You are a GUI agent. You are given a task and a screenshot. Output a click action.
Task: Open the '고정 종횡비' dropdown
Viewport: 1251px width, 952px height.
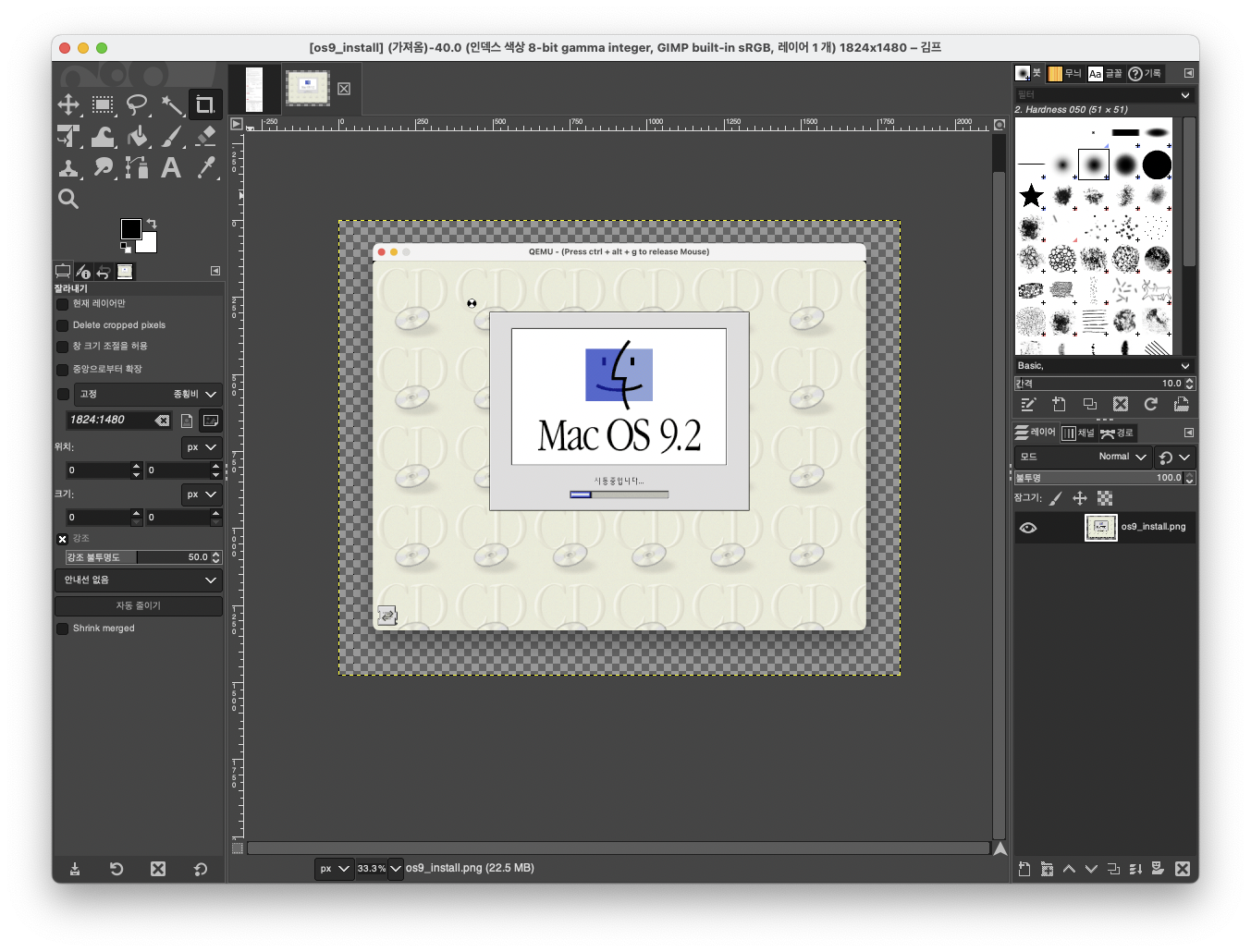[x=148, y=395]
